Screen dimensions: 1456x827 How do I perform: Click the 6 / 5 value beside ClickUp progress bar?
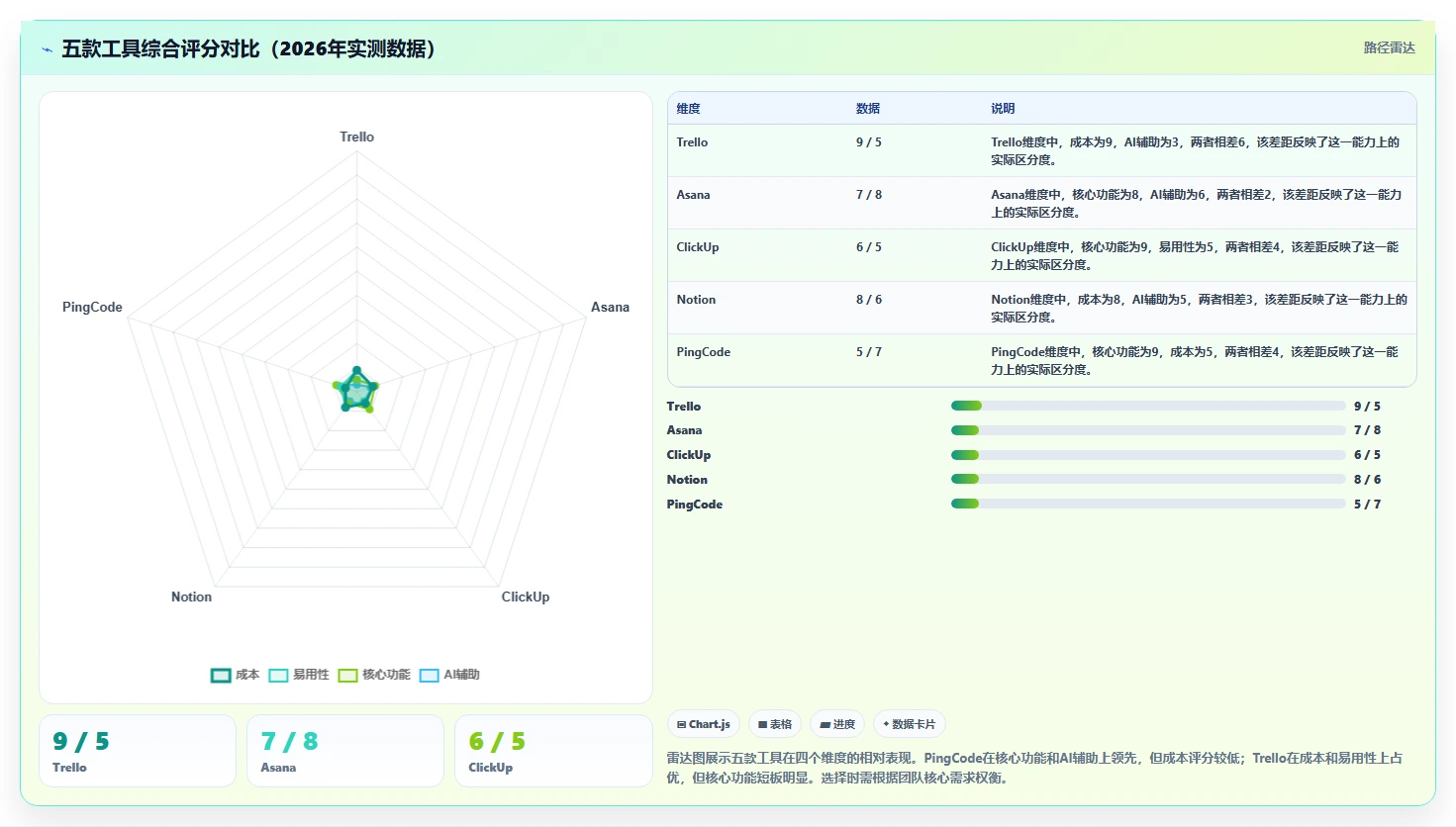click(1367, 455)
